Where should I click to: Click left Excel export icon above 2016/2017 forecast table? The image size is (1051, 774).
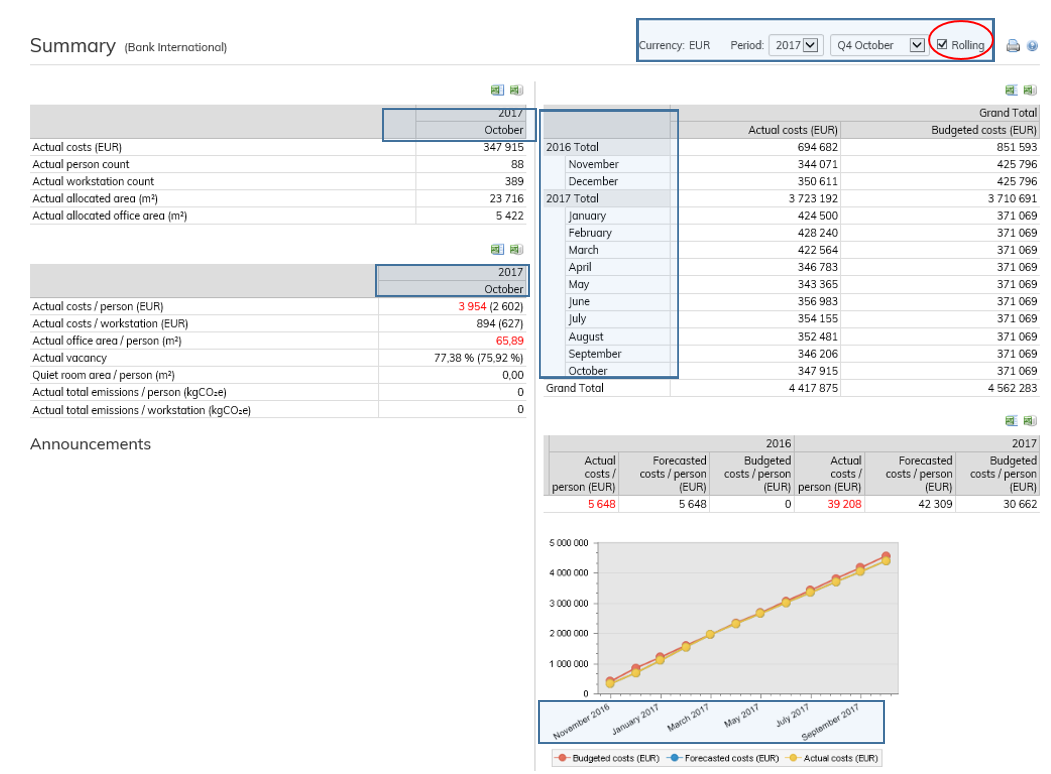1011,421
